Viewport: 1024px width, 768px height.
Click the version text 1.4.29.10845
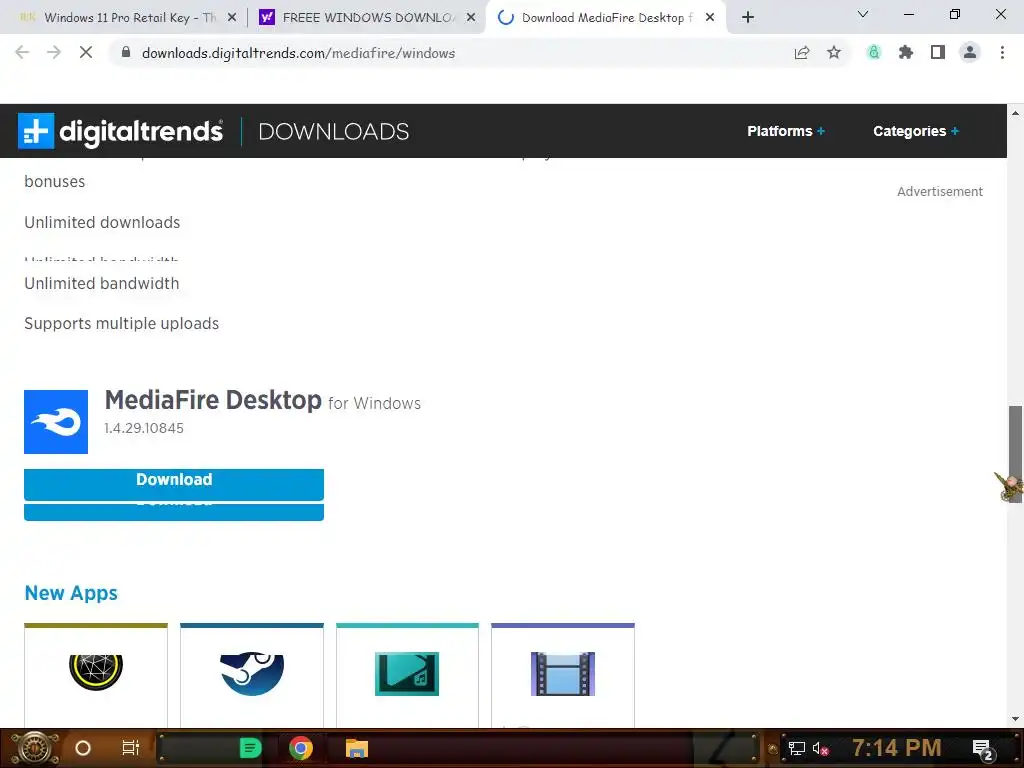pos(144,428)
